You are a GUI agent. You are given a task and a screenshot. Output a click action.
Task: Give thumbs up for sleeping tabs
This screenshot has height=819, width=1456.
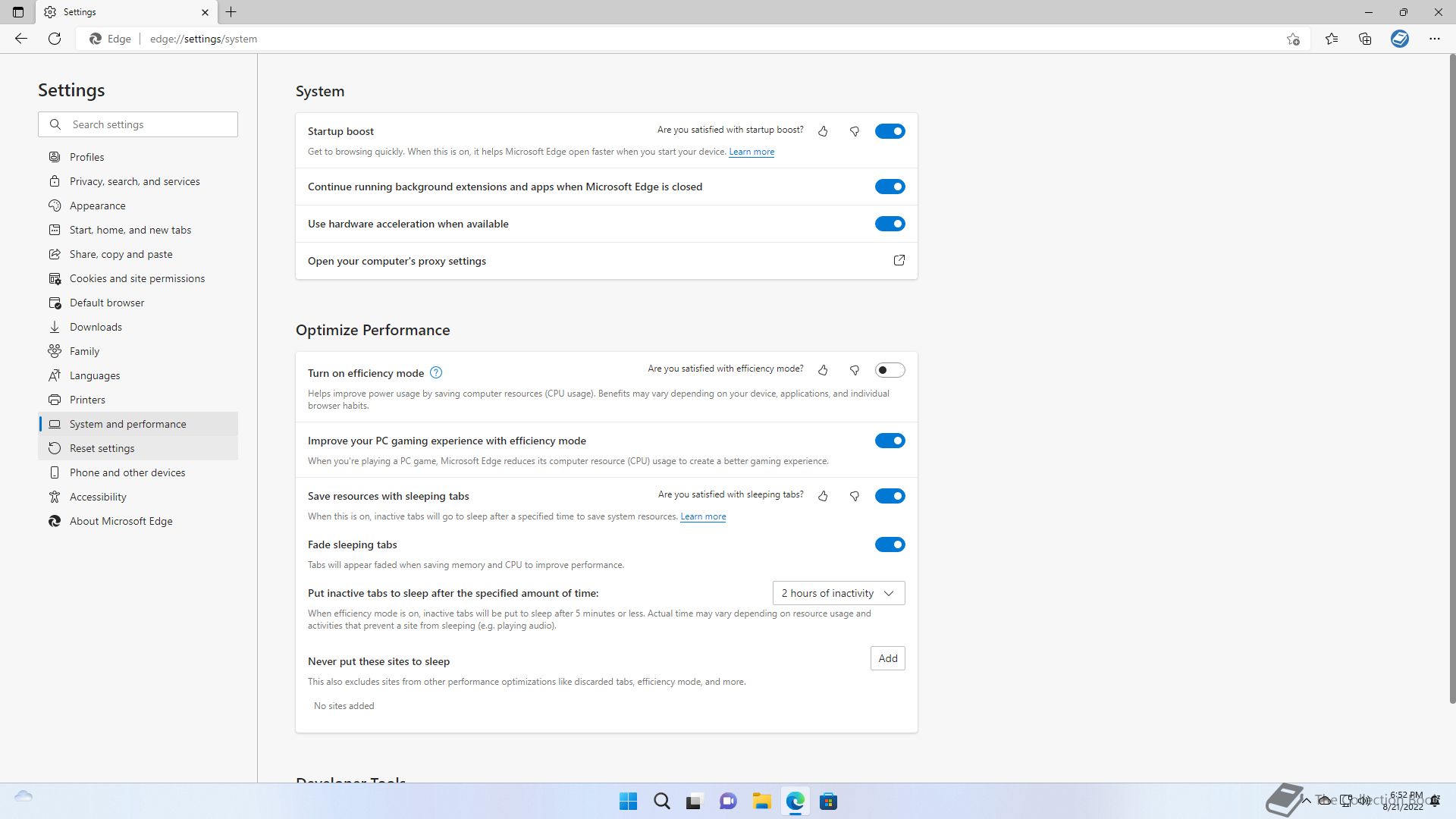pyautogui.click(x=823, y=496)
